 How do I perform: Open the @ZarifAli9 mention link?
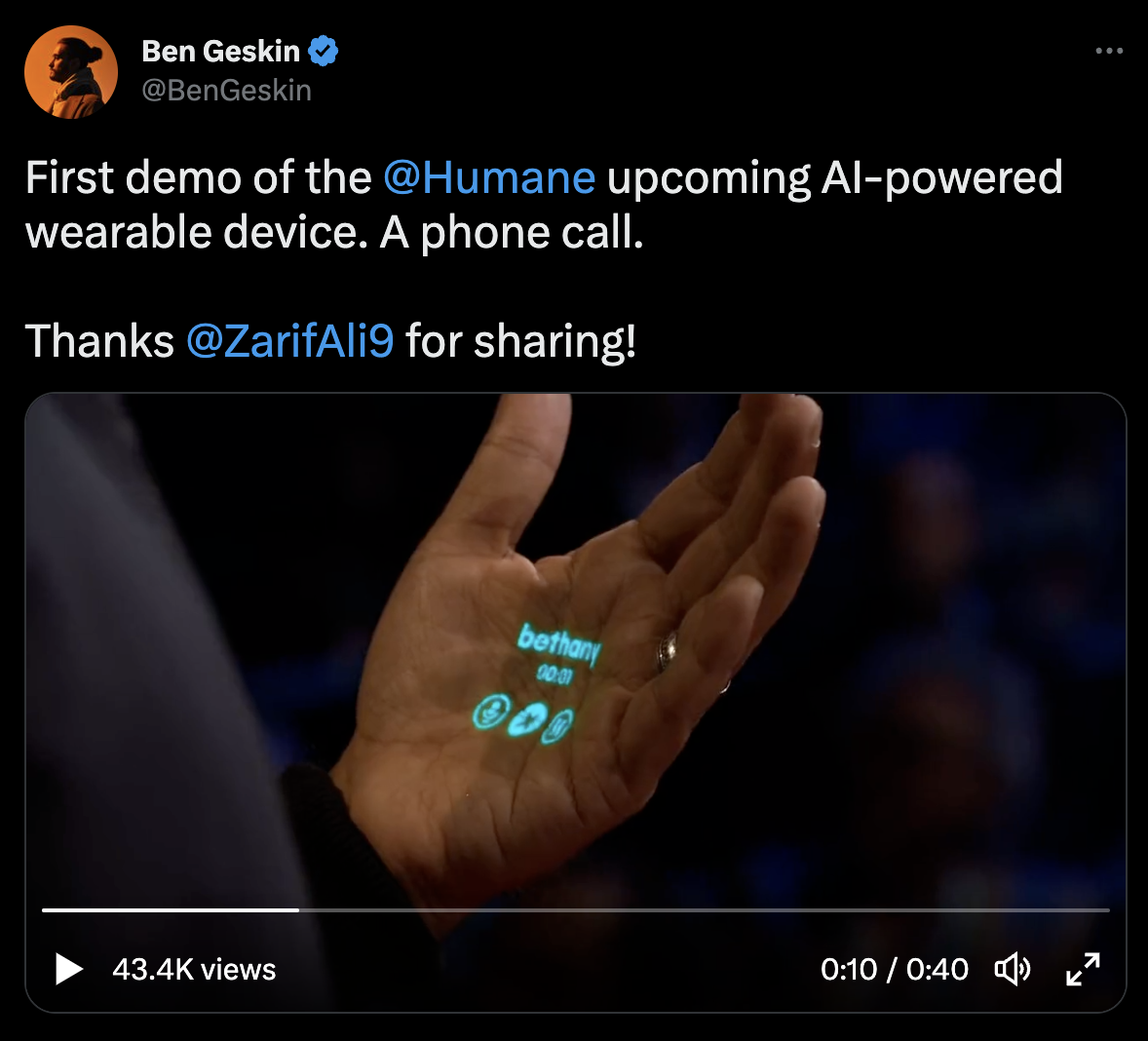(290, 341)
